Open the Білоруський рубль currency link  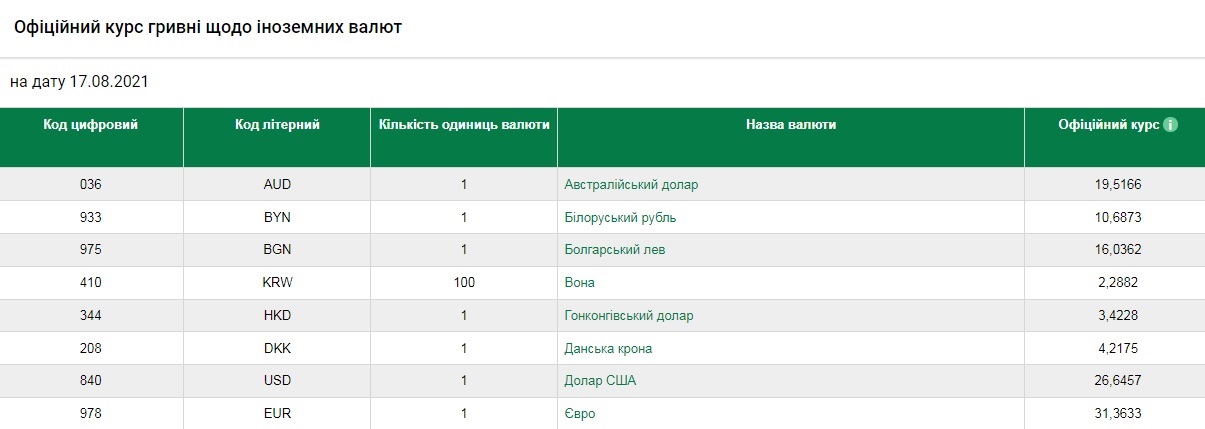point(627,218)
